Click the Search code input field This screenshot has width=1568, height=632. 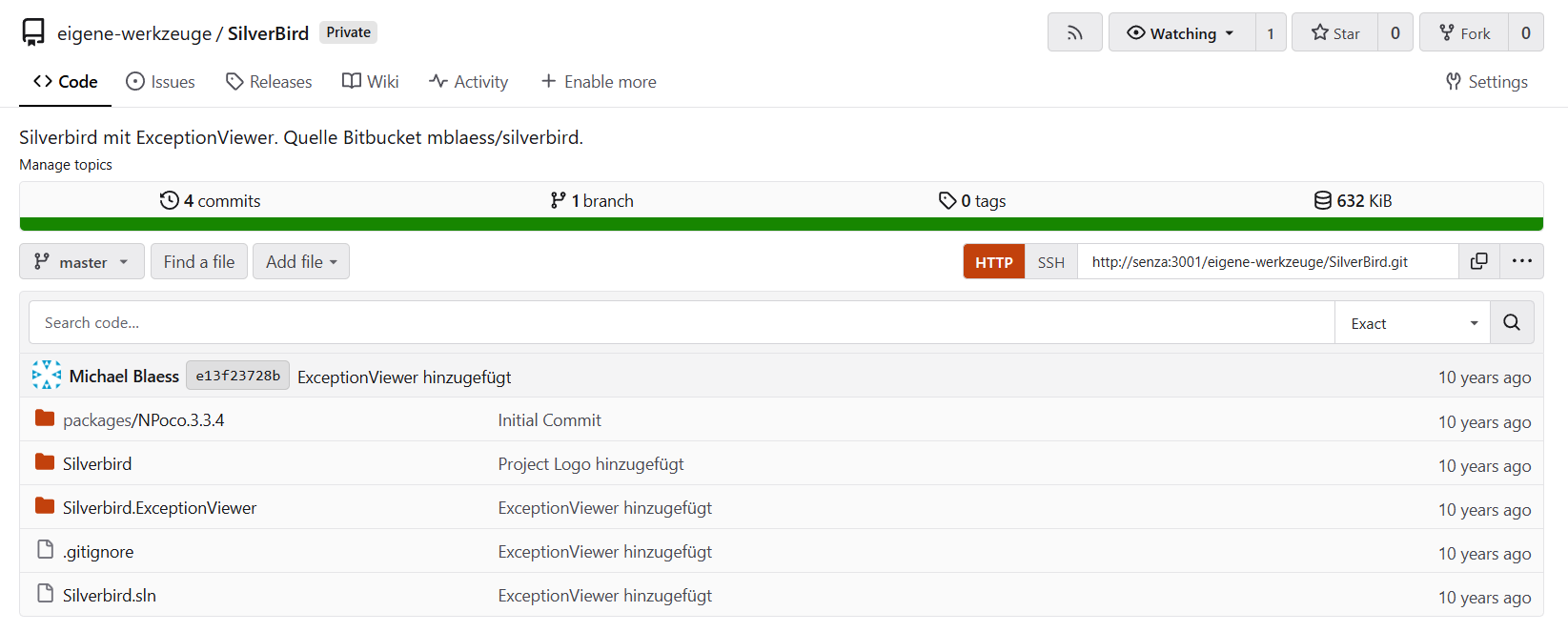[x=682, y=322]
